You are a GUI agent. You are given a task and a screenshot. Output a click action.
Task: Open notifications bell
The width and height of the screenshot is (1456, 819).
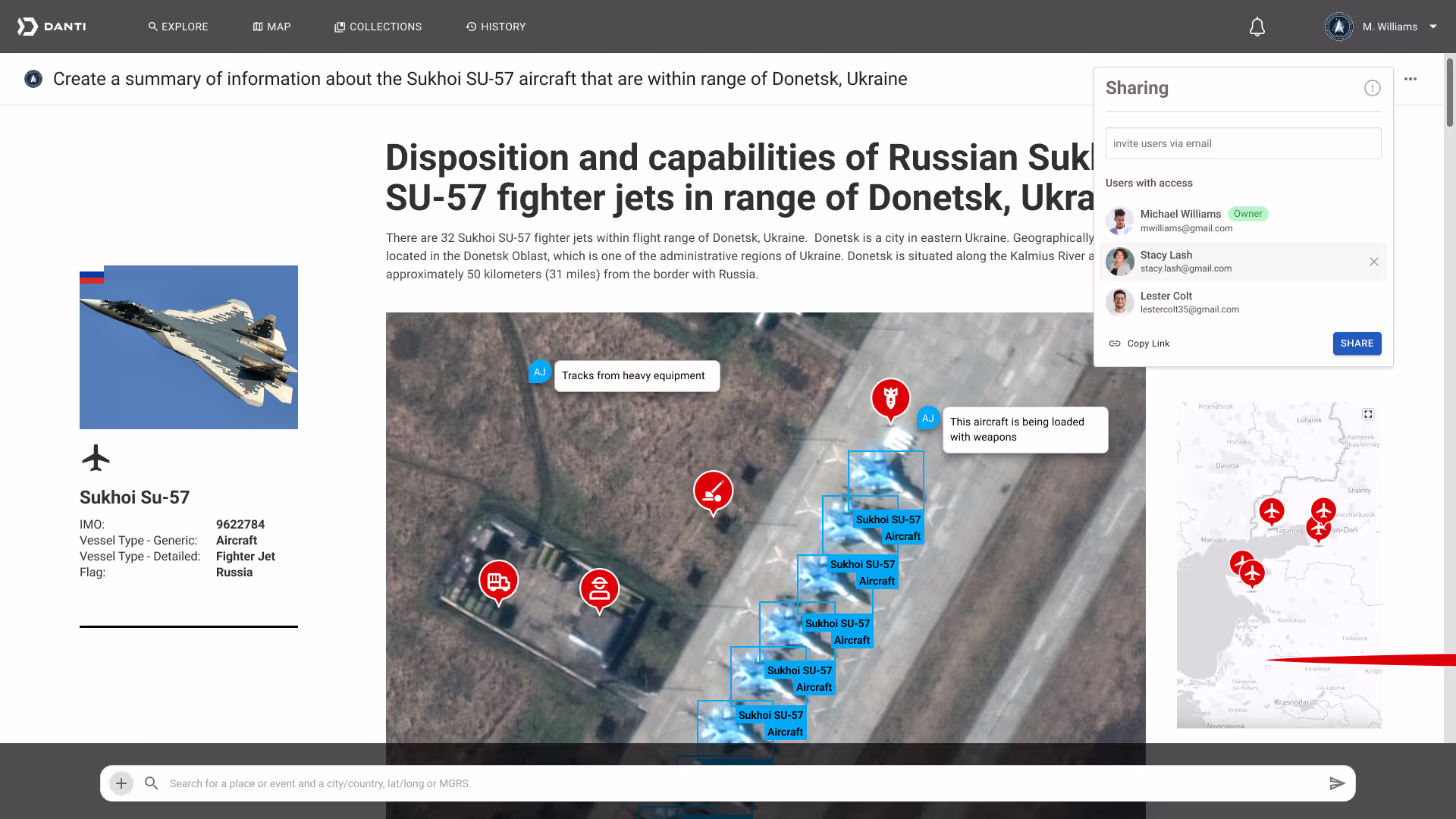(1257, 27)
